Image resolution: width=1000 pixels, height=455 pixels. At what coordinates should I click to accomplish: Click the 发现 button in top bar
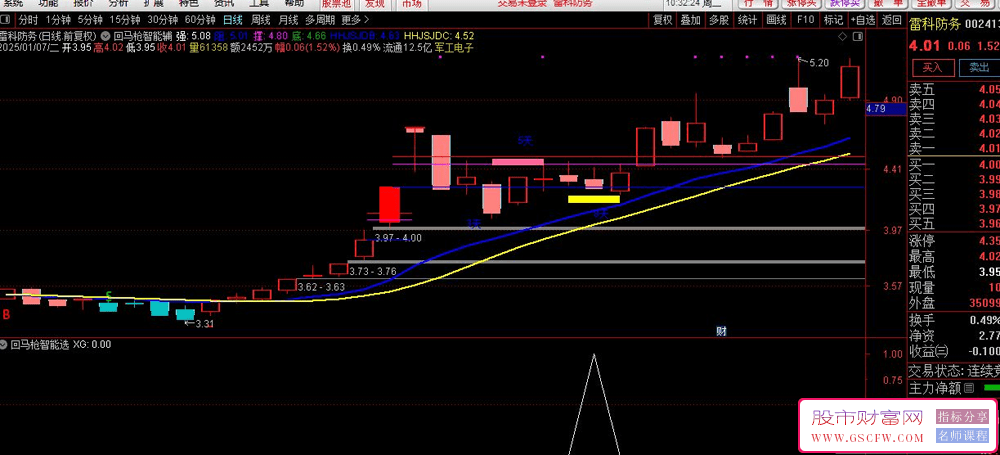click(375, 3)
